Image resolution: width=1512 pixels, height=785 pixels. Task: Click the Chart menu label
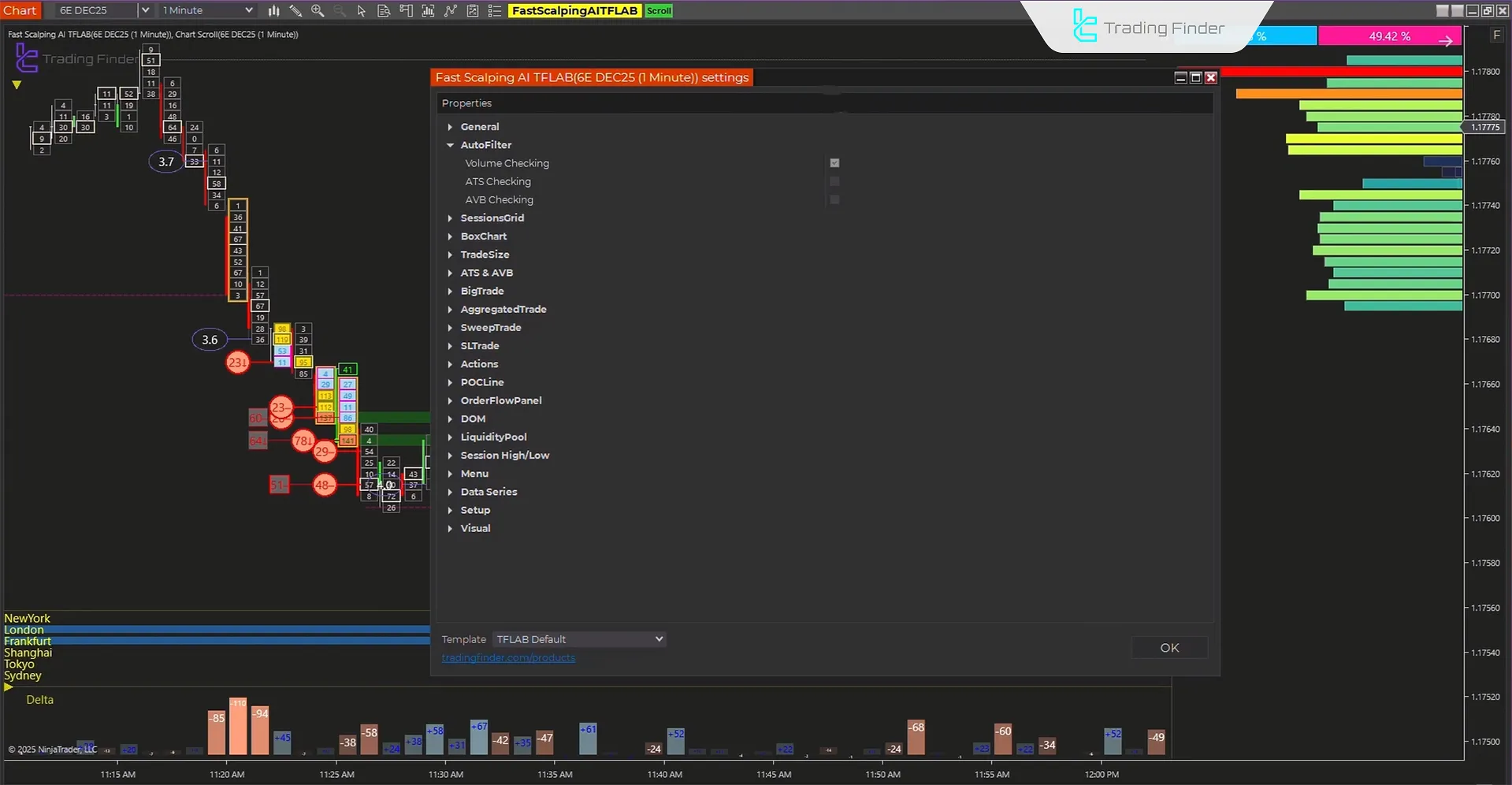click(x=20, y=10)
